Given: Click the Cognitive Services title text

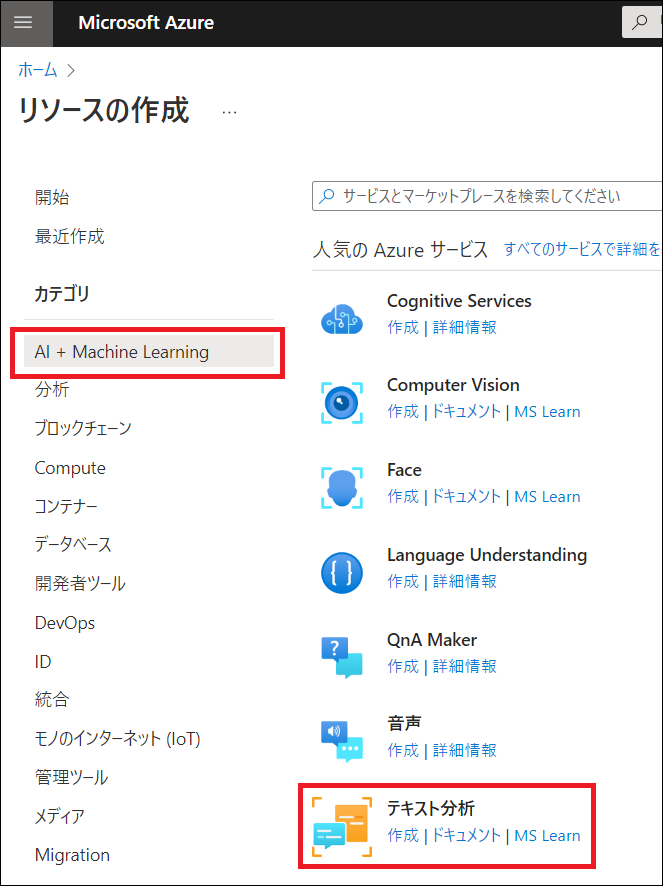Looking at the screenshot, I should click(459, 301).
